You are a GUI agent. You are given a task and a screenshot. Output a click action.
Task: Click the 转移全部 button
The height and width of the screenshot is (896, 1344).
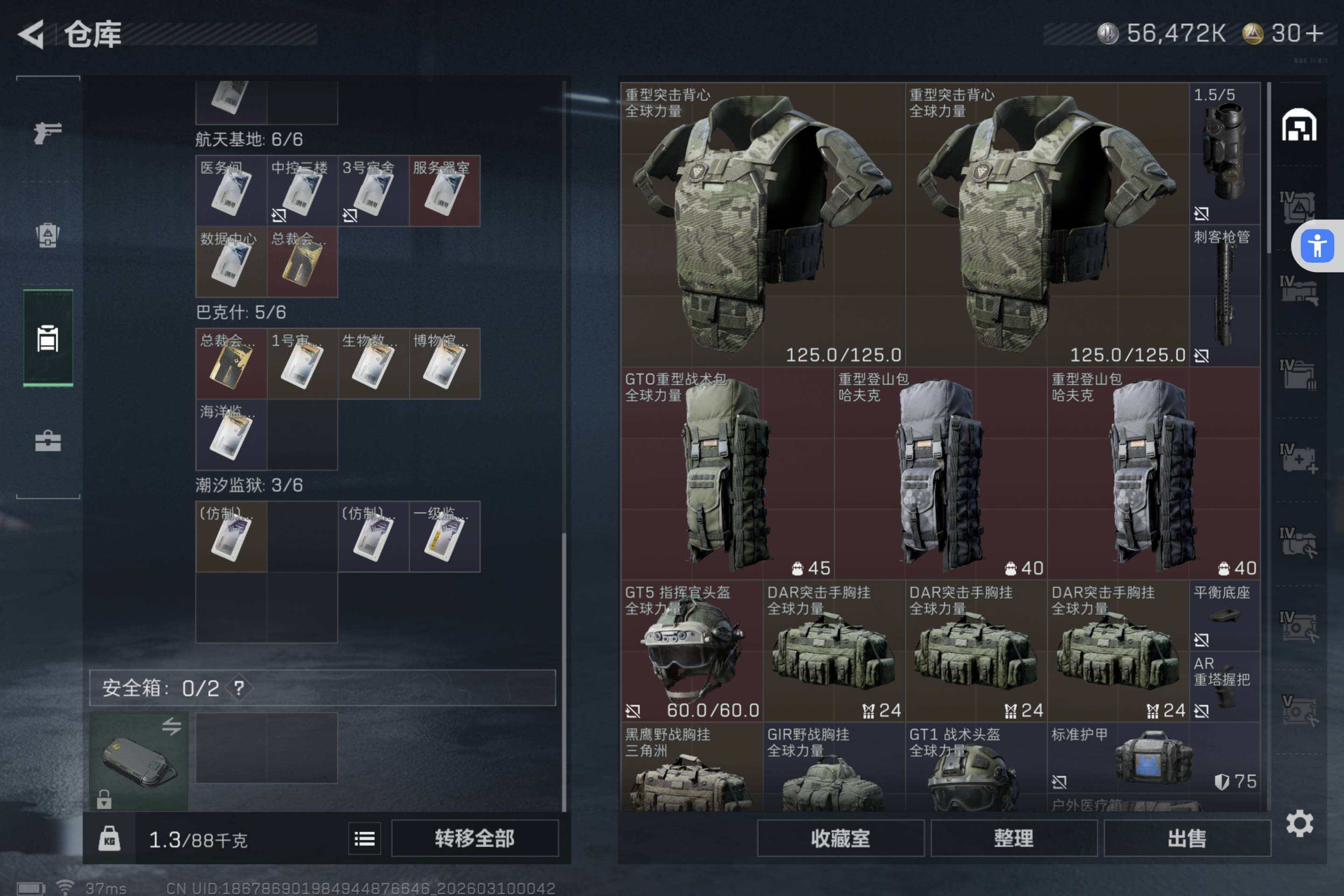pos(475,838)
